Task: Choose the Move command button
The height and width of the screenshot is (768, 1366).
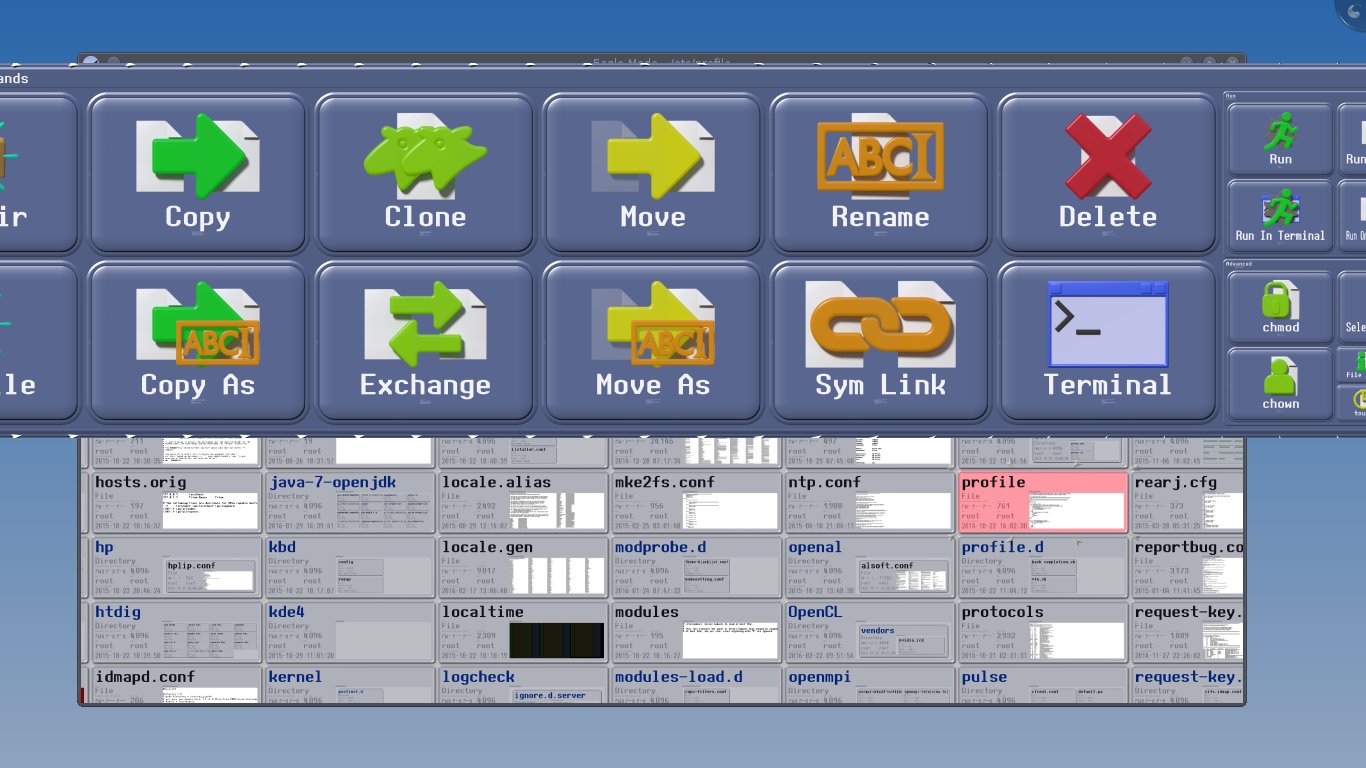Action: coord(652,174)
